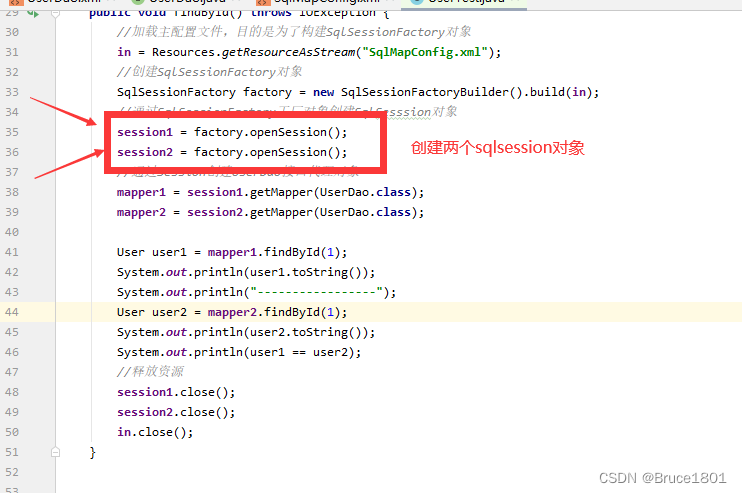
Task: Click the closing brace on line 51
Action: (93, 452)
